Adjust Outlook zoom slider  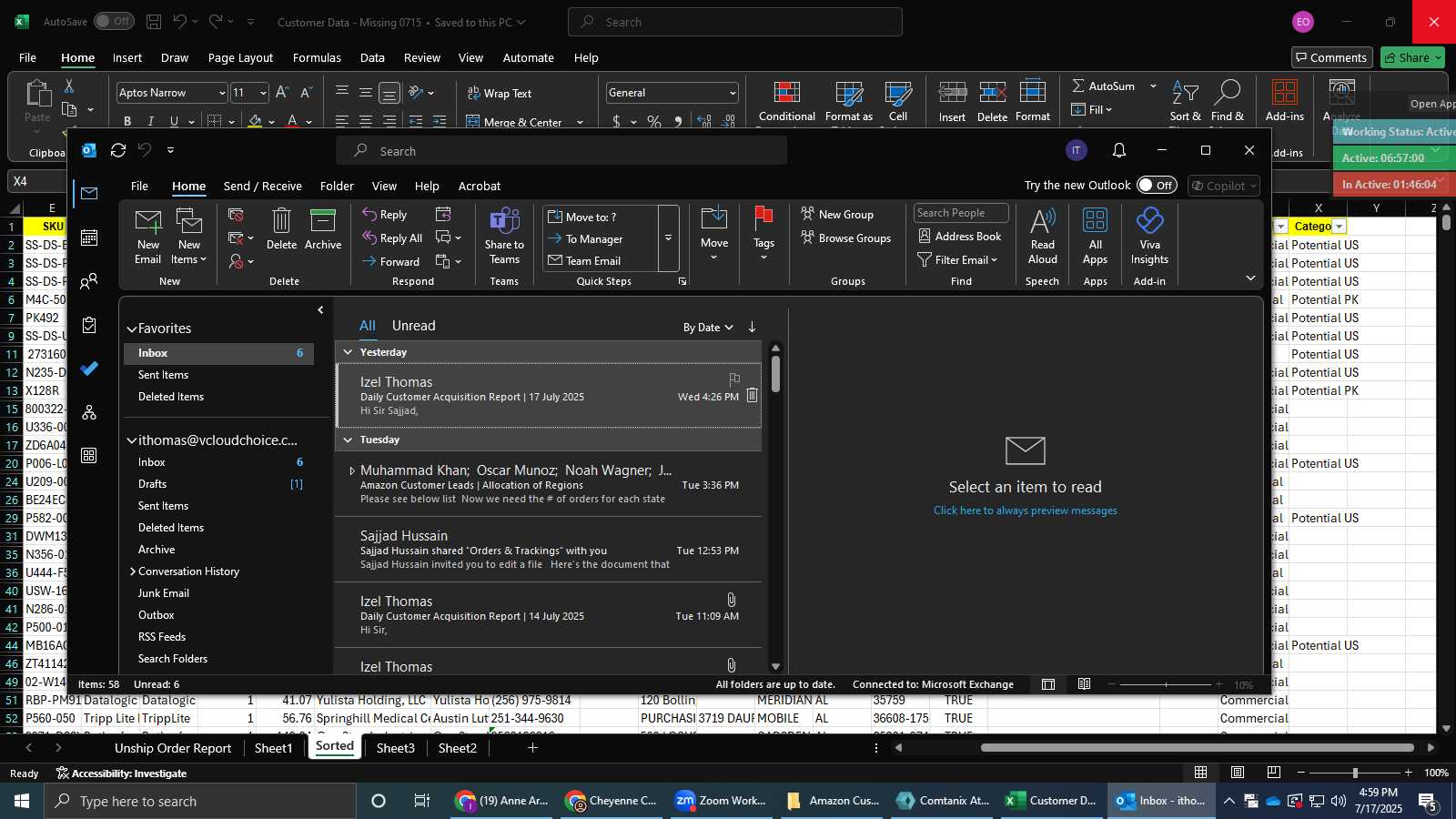1166,684
